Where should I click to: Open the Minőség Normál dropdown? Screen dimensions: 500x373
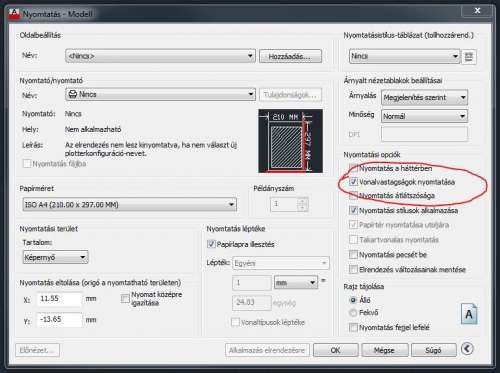click(424, 116)
